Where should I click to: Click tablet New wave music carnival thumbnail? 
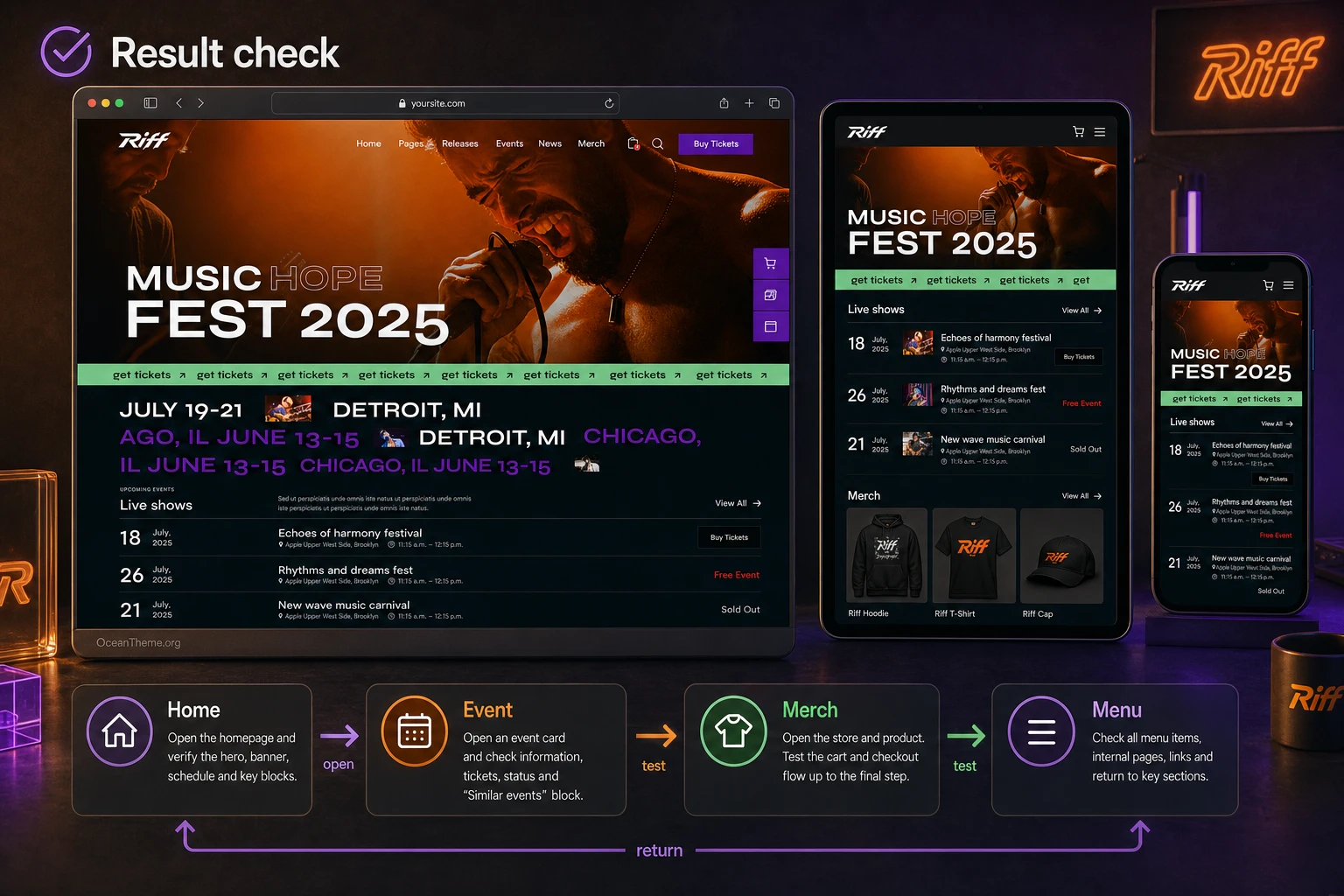918,444
